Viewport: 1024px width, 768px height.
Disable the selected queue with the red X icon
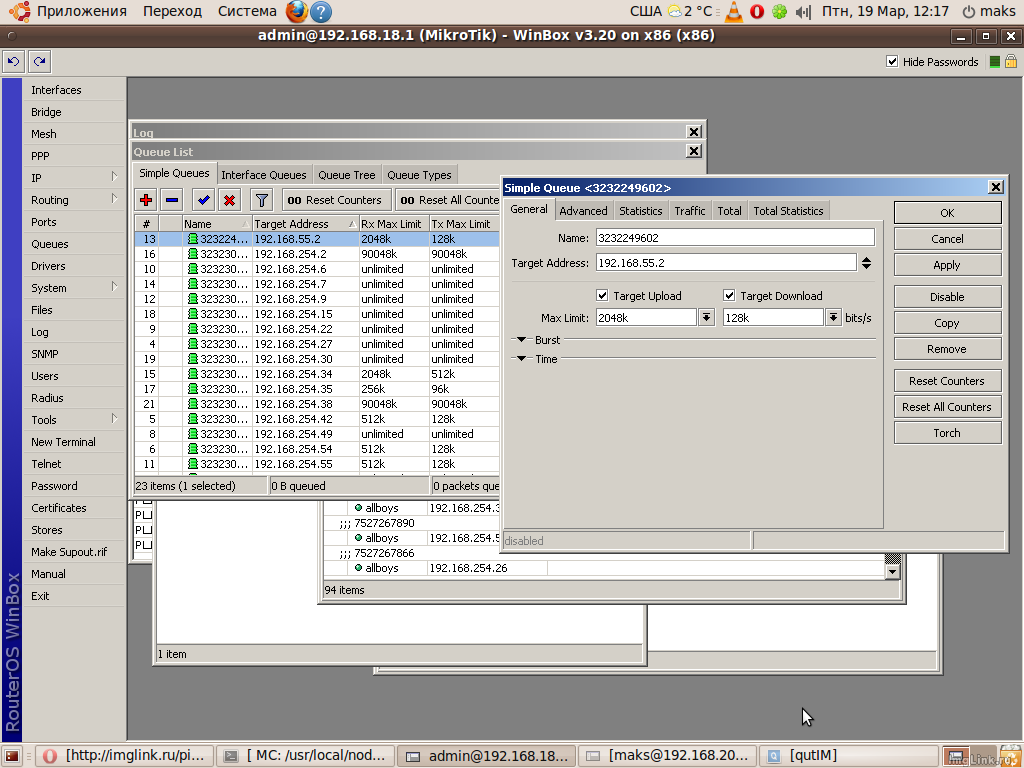[229, 200]
